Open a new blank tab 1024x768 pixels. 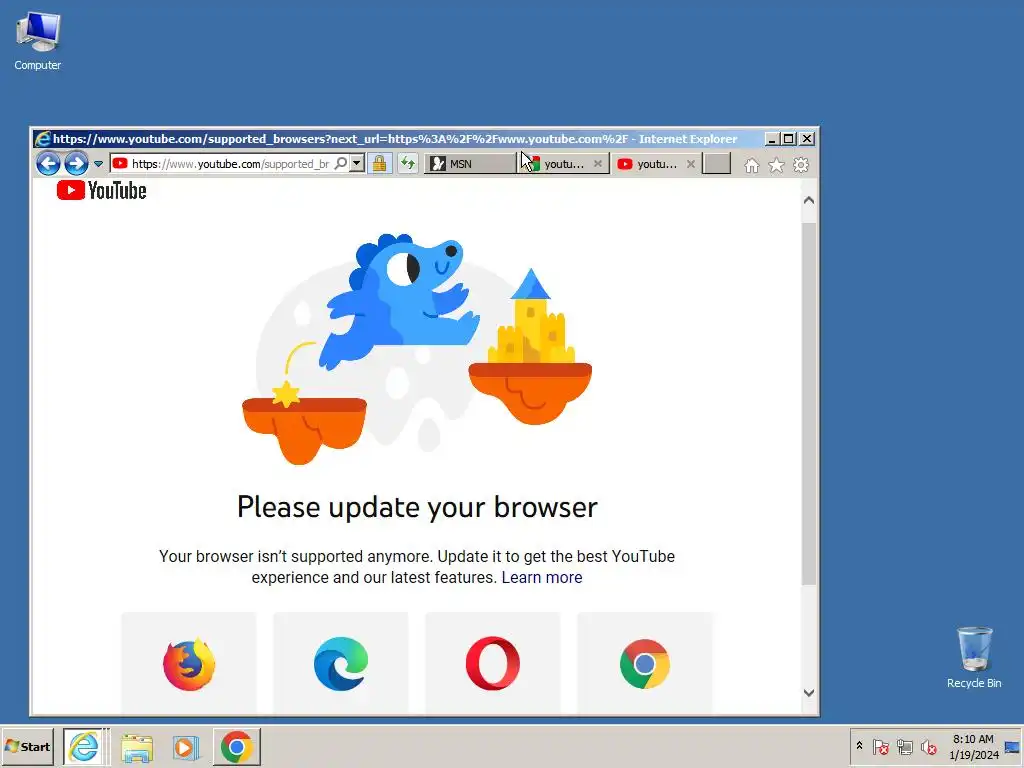pos(716,163)
